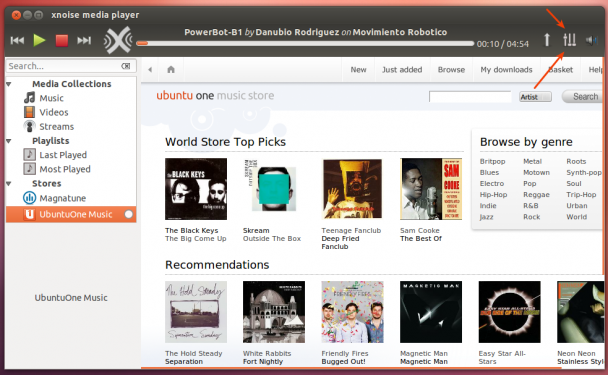This screenshot has width=608, height=375.
Task: Open the equalizer settings icon
Action: [x=569, y=40]
